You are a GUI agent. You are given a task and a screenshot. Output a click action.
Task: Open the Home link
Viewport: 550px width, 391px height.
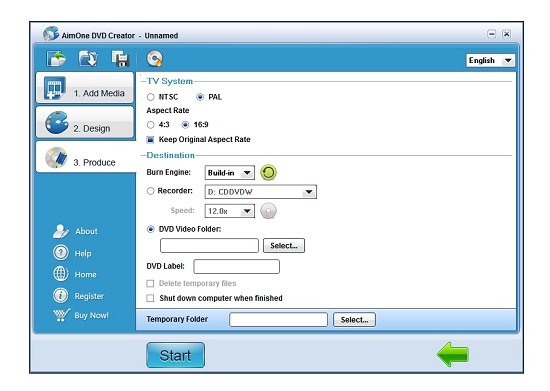[86, 275]
